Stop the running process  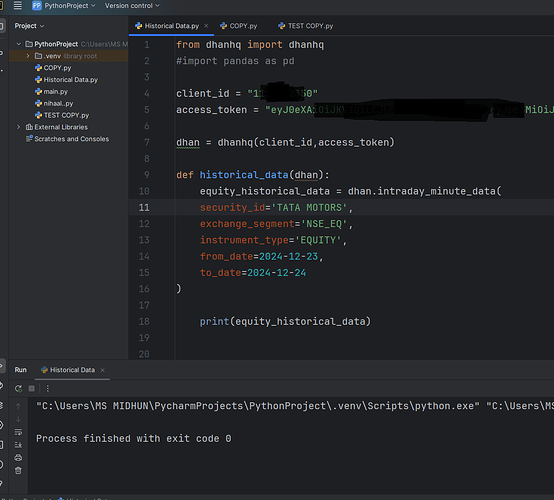32,388
